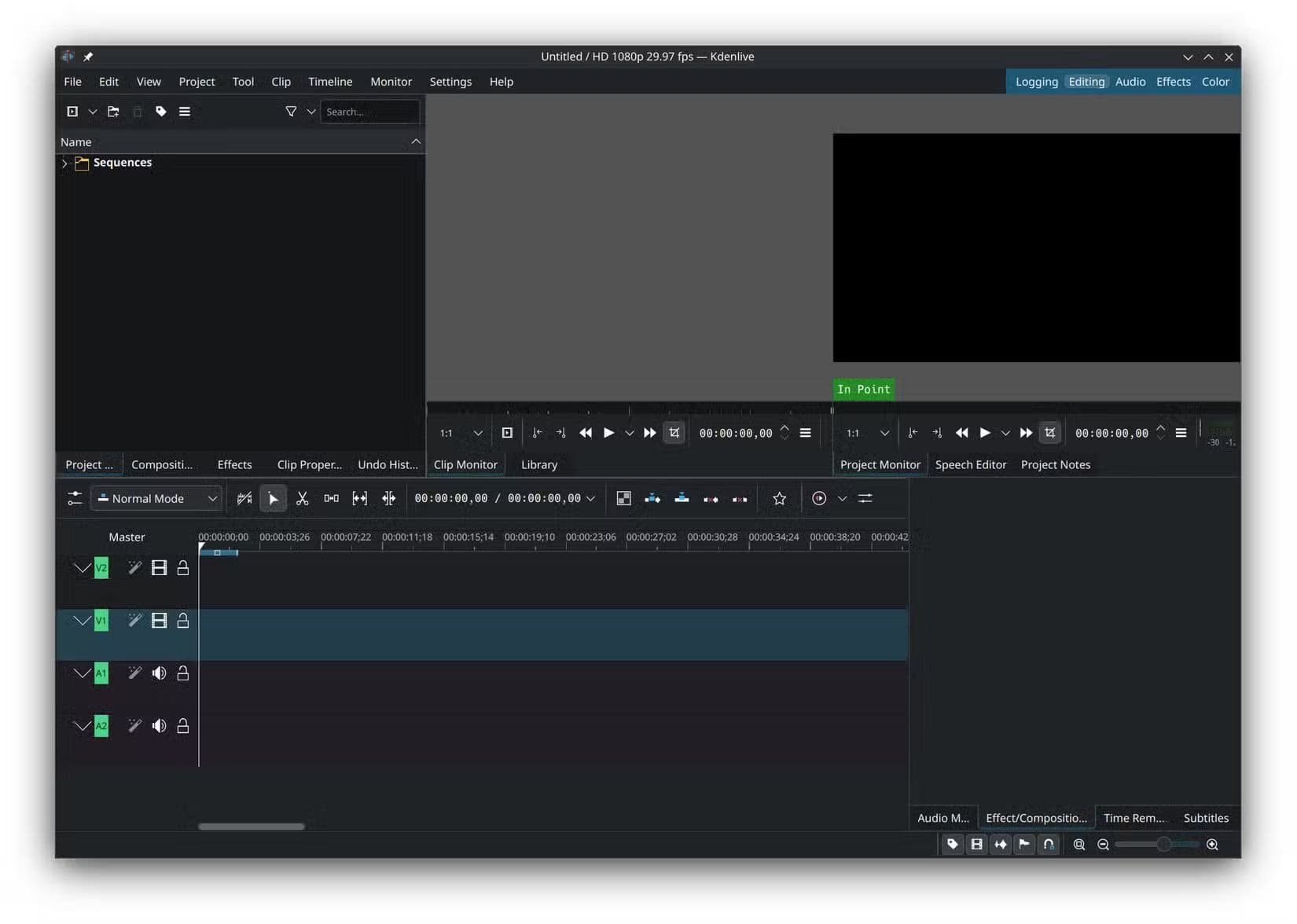Open the Timeline menu
This screenshot has height=924, width=1297.
330,82
